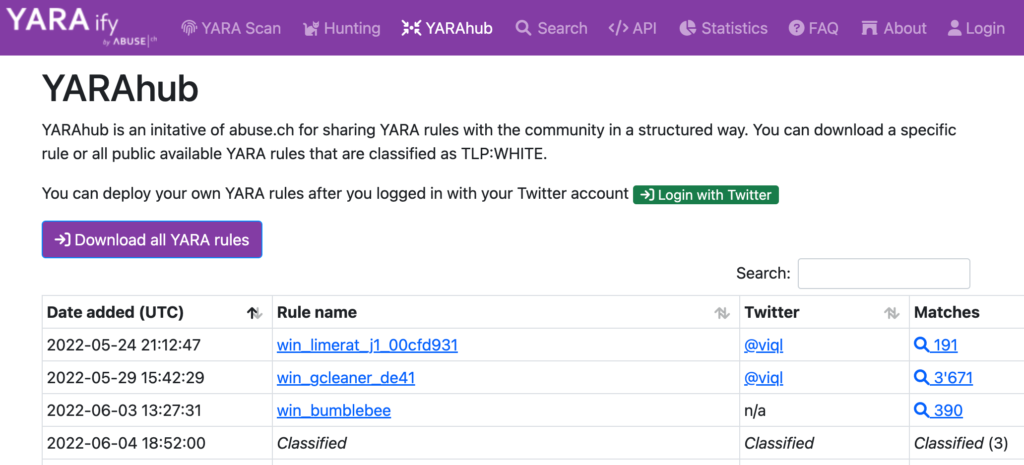Click the magnifier icon next to 191 matches
The height and width of the screenshot is (465, 1024).
click(x=921, y=345)
